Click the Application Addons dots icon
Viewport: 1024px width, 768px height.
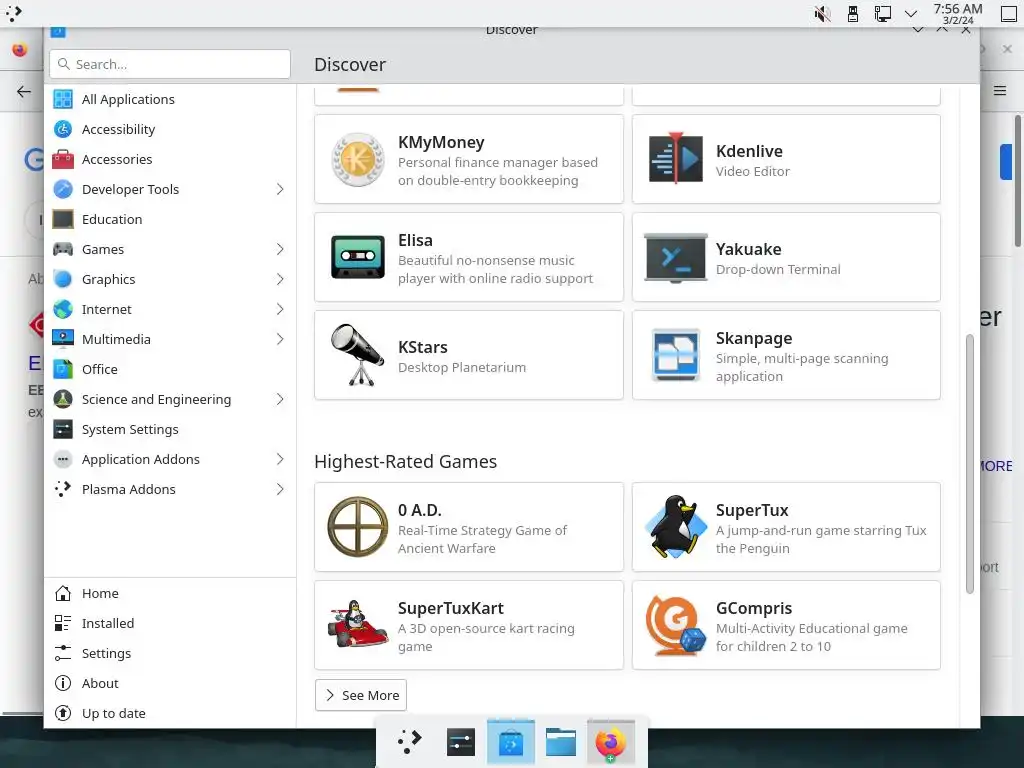pos(63,460)
